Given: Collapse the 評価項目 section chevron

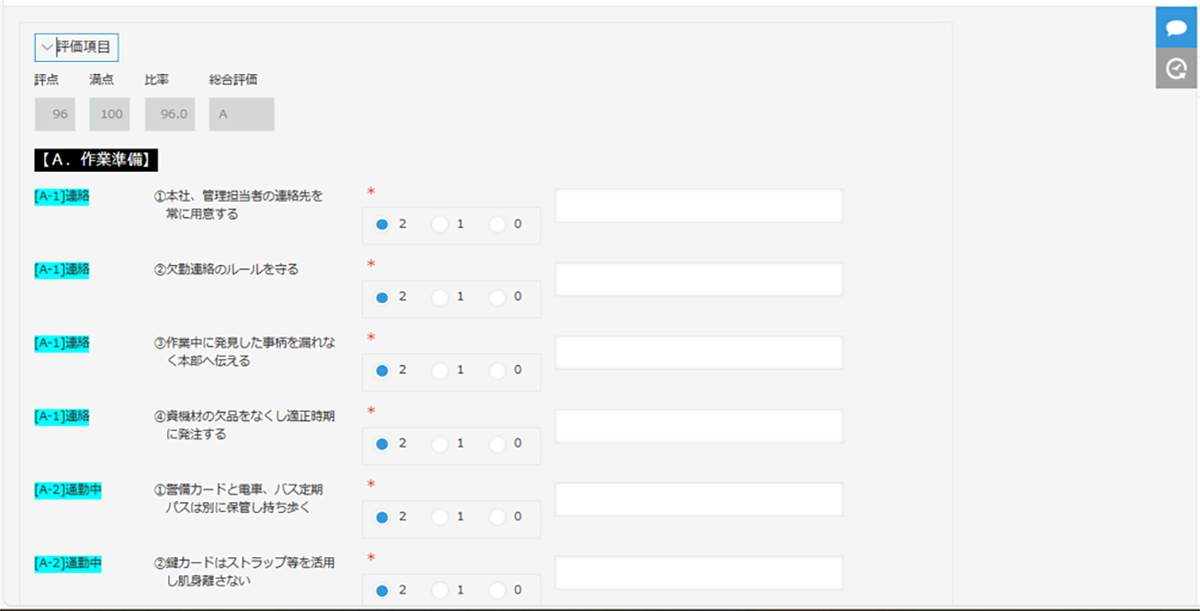Looking at the screenshot, I should [x=47, y=46].
